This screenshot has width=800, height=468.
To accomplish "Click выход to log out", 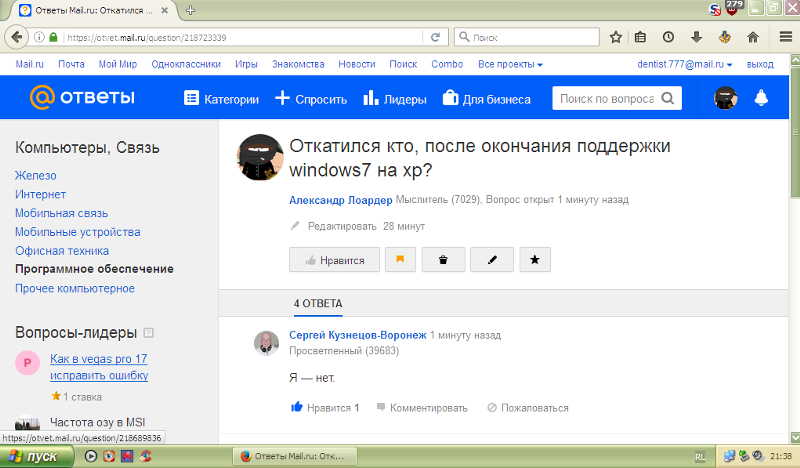I will coord(760,64).
